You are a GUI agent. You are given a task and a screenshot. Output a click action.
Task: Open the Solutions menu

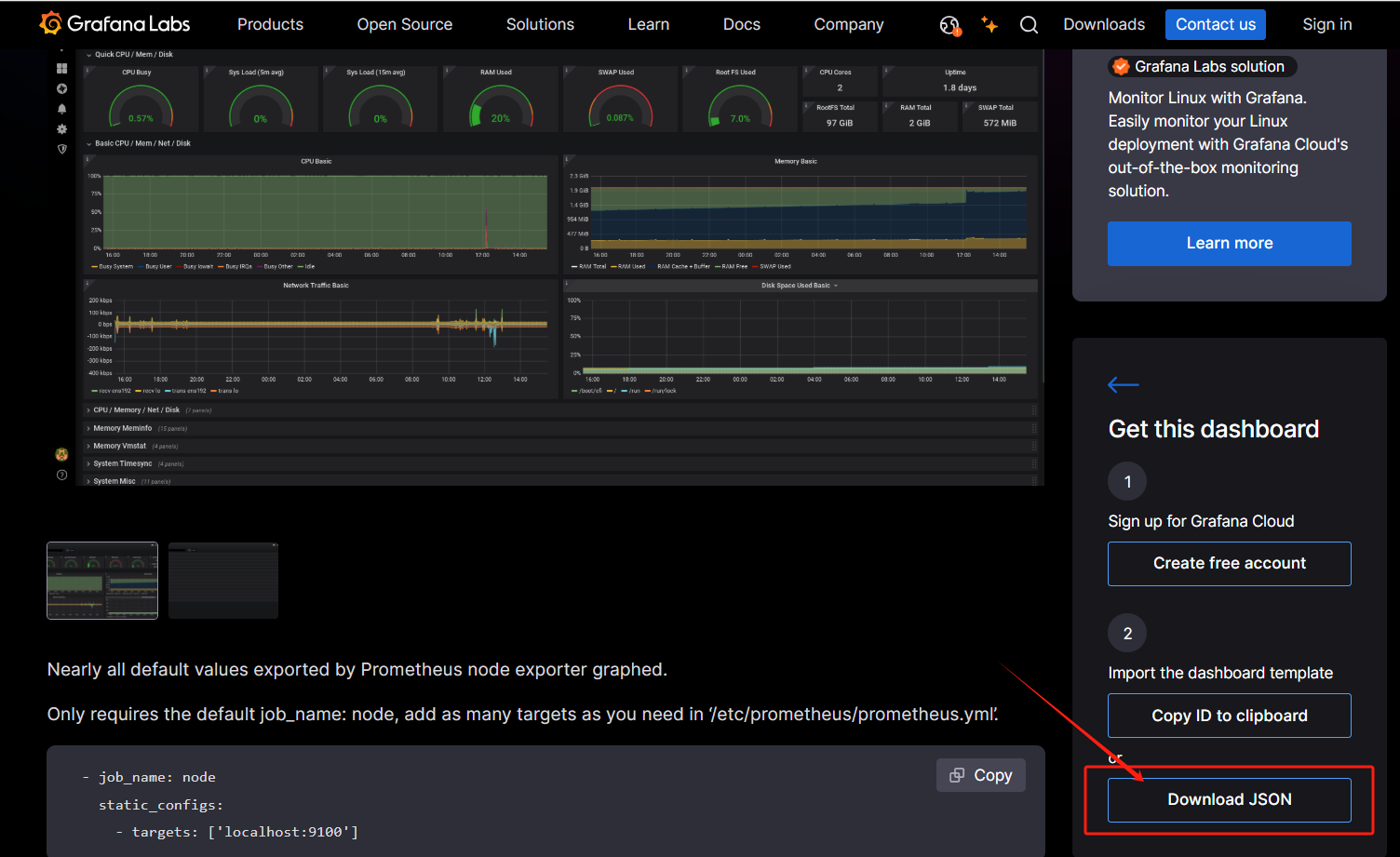[x=540, y=24]
